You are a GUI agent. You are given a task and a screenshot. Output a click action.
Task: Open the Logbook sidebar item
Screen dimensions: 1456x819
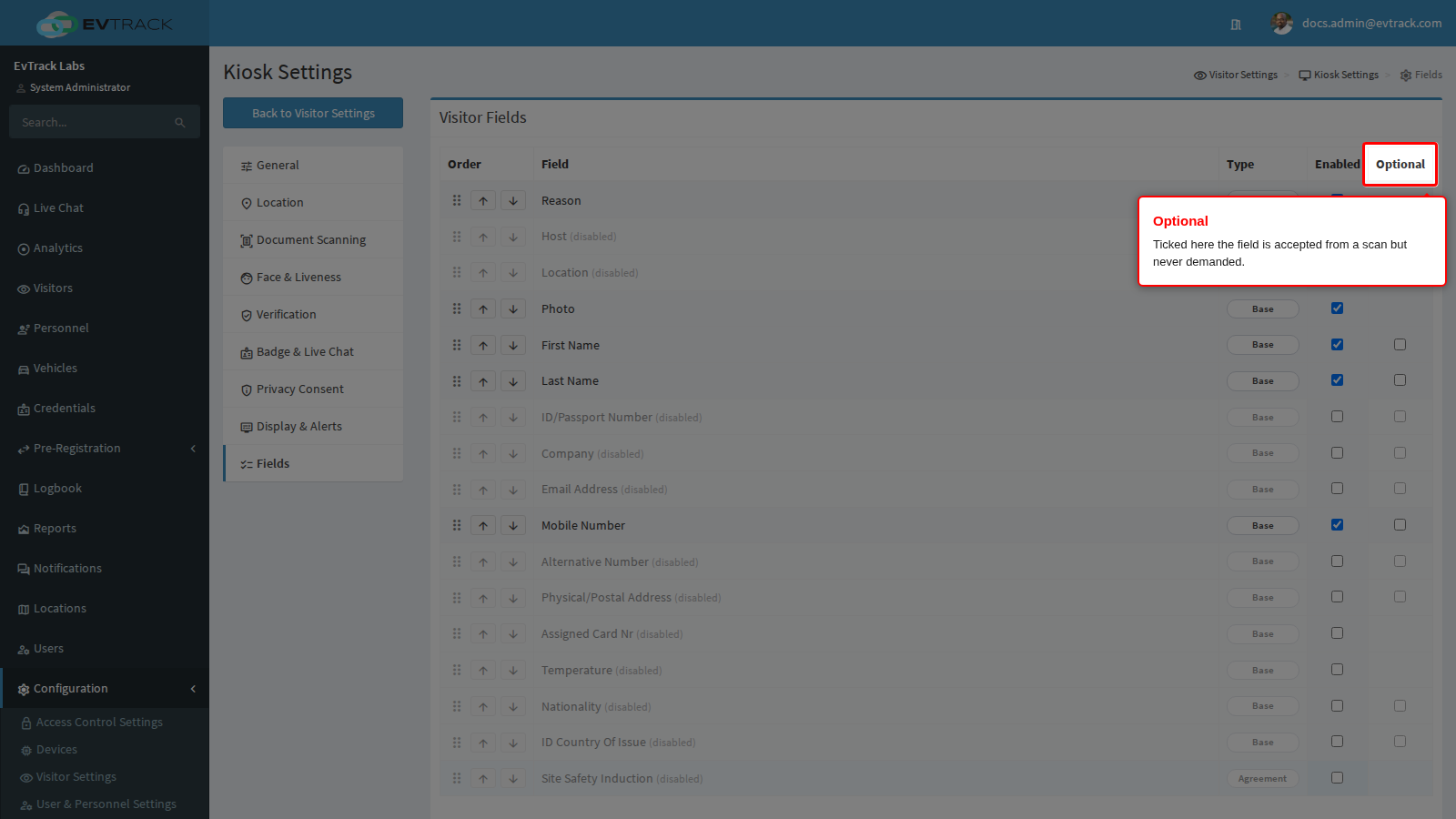point(105,489)
